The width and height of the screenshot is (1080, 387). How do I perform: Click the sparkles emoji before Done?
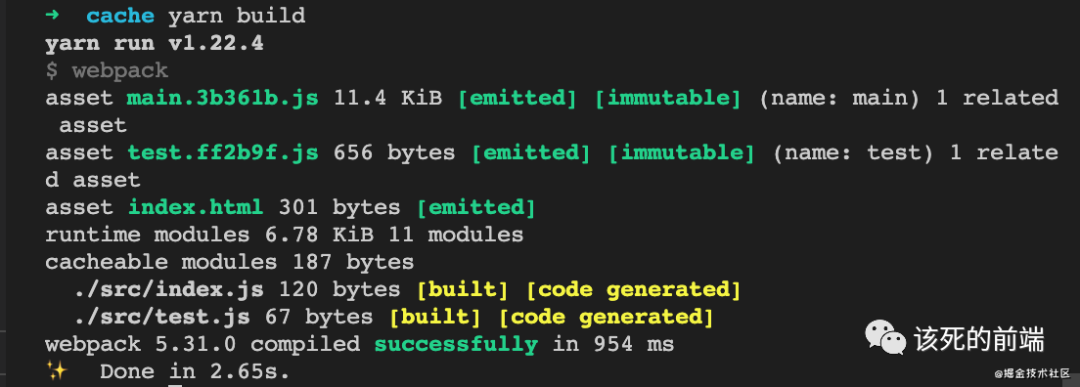coord(56,371)
